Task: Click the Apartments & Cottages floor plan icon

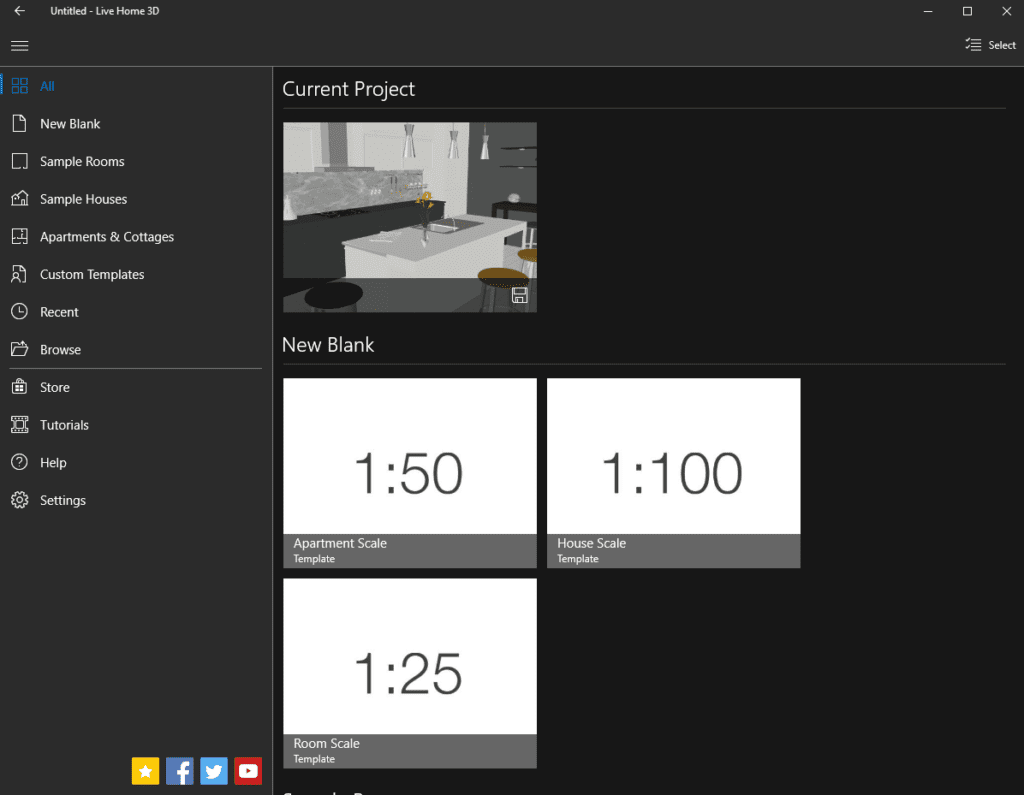Action: point(20,236)
